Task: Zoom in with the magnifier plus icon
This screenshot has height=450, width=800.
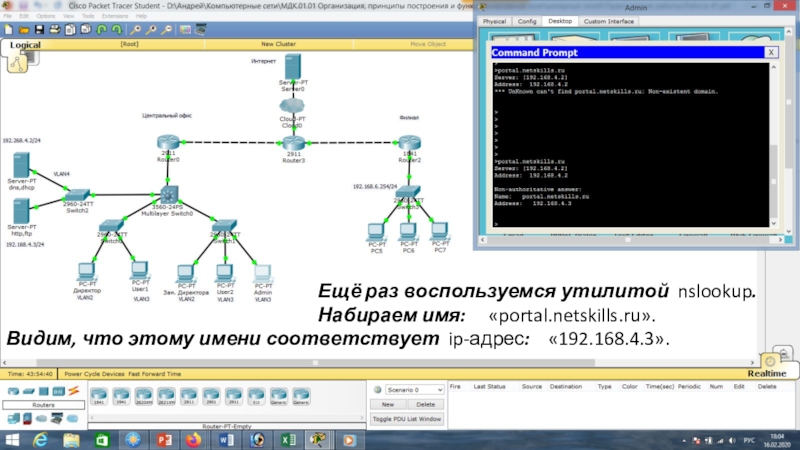Action: (x=136, y=30)
